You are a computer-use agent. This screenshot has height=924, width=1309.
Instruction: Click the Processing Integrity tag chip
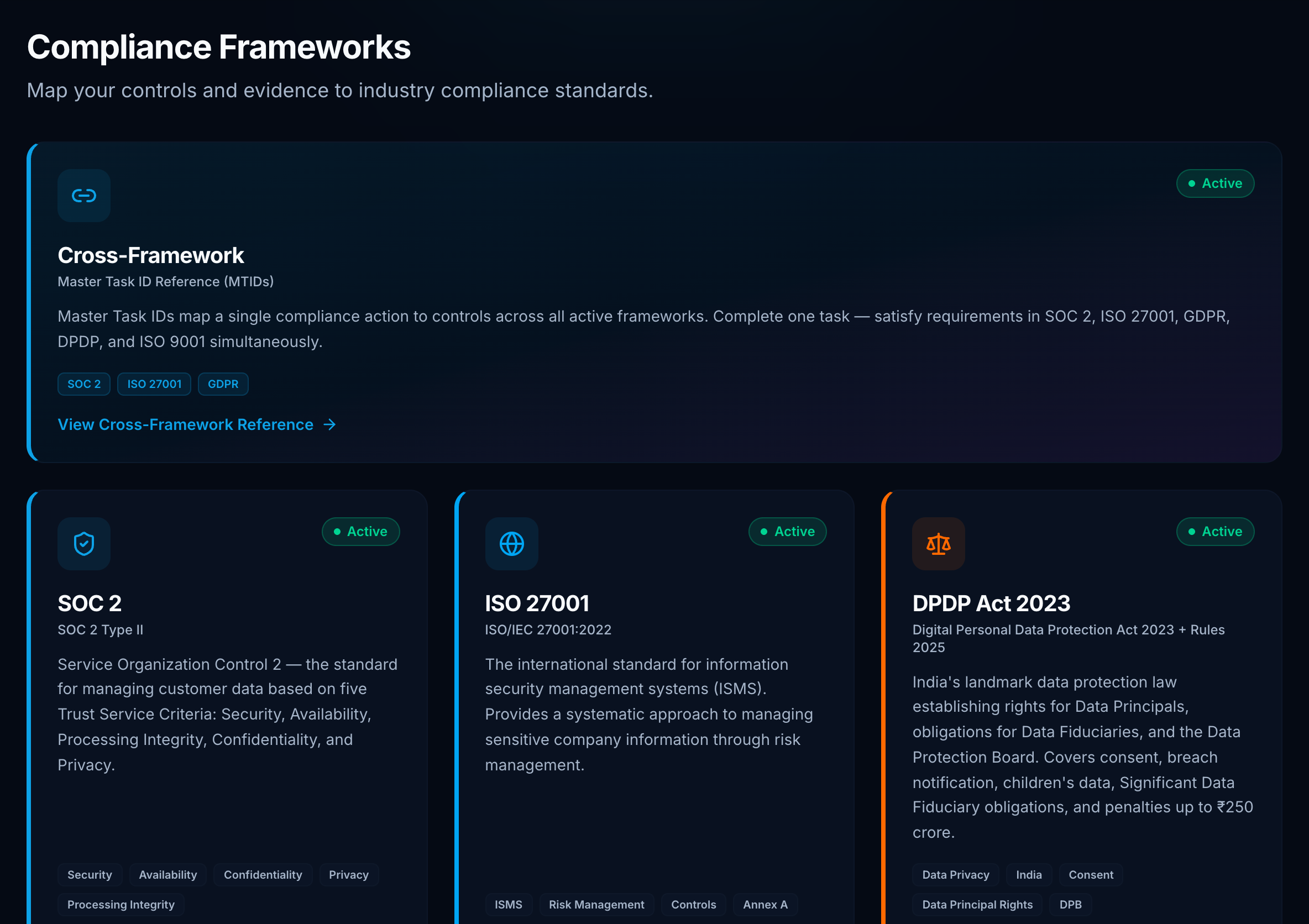tap(121, 904)
